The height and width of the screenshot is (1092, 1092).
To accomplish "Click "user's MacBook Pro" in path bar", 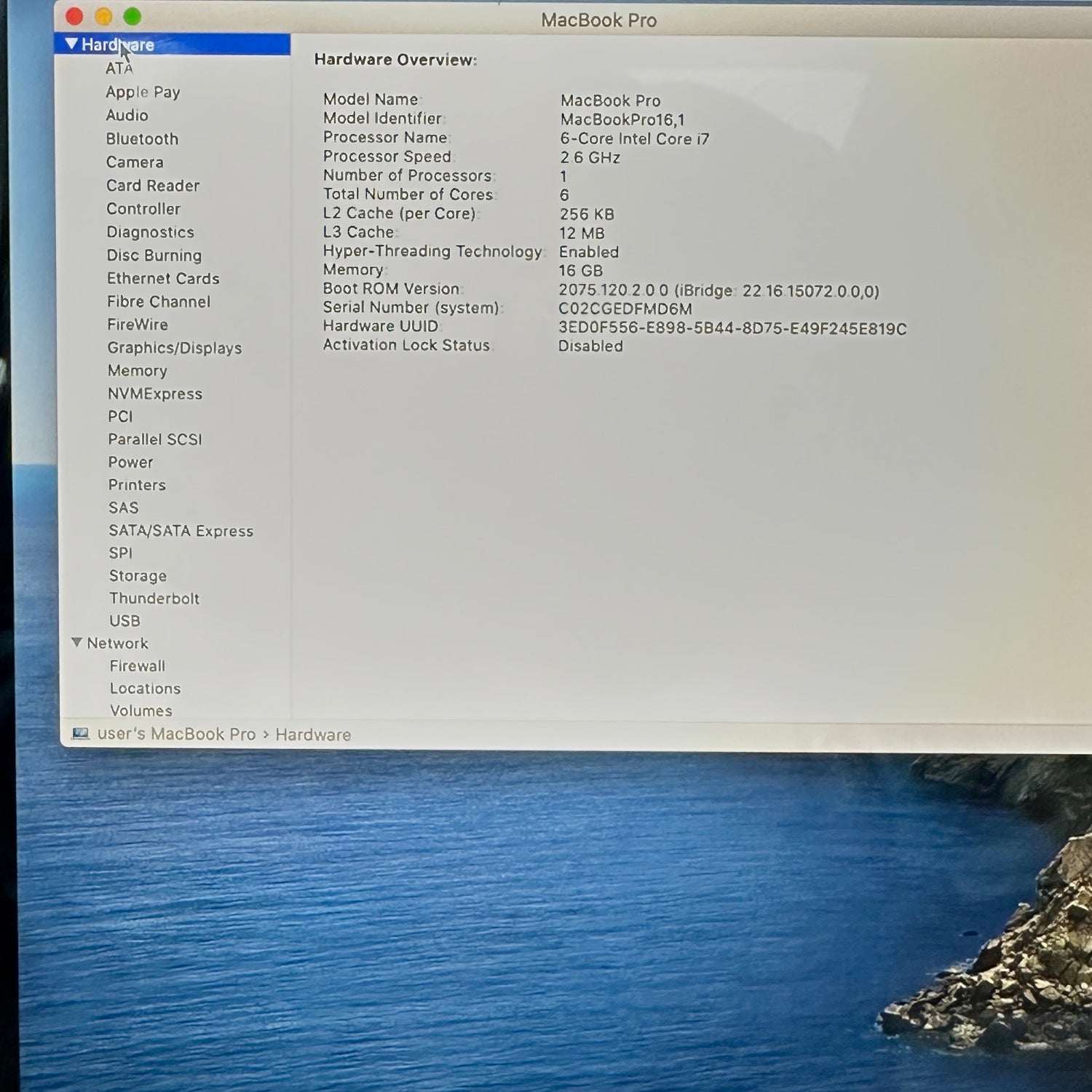I will point(177,734).
